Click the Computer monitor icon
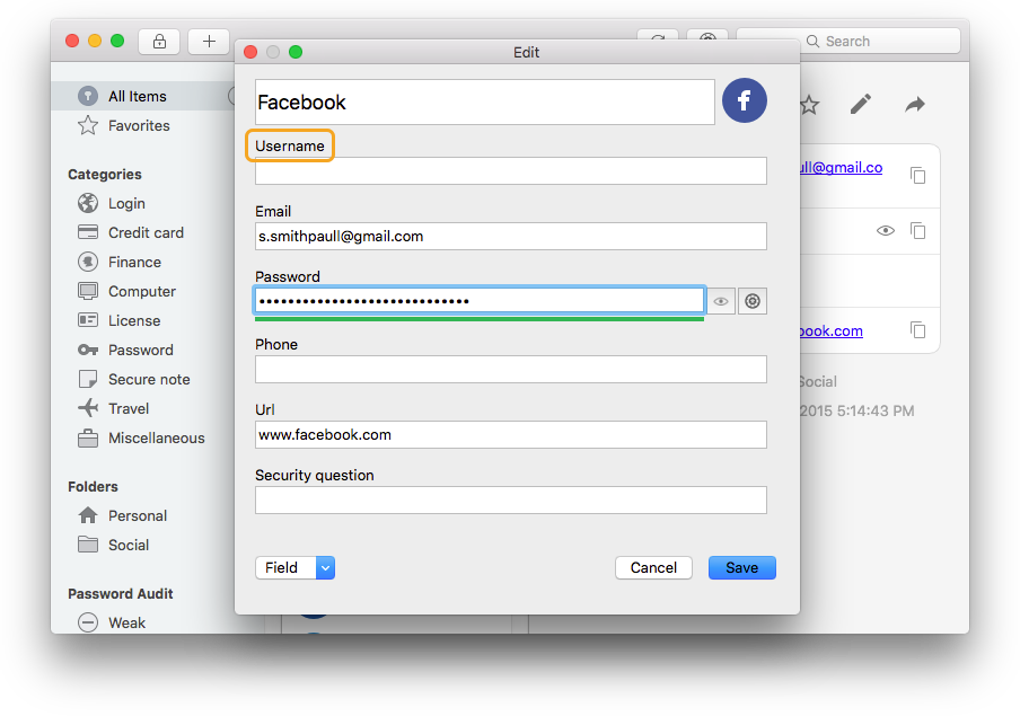The width and height of the screenshot is (1020, 716). pos(88,291)
